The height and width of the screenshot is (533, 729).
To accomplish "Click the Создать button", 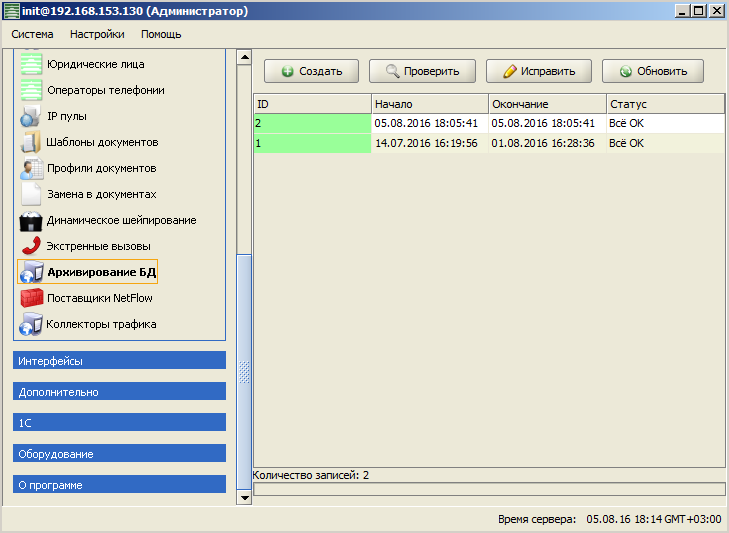I will click(x=311, y=71).
